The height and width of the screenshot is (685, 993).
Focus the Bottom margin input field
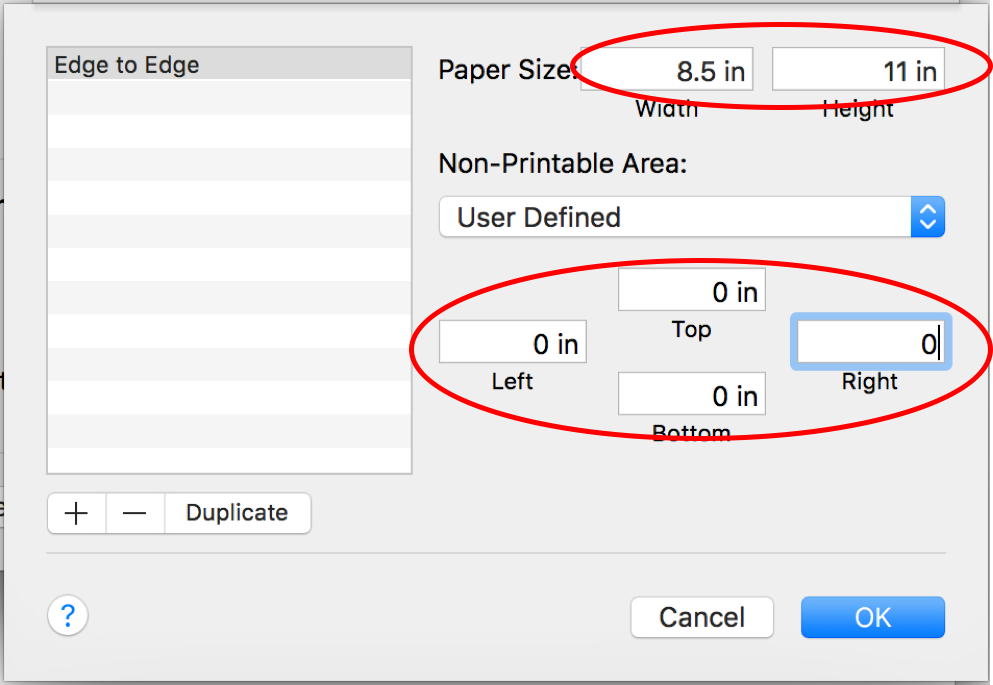tap(691, 396)
